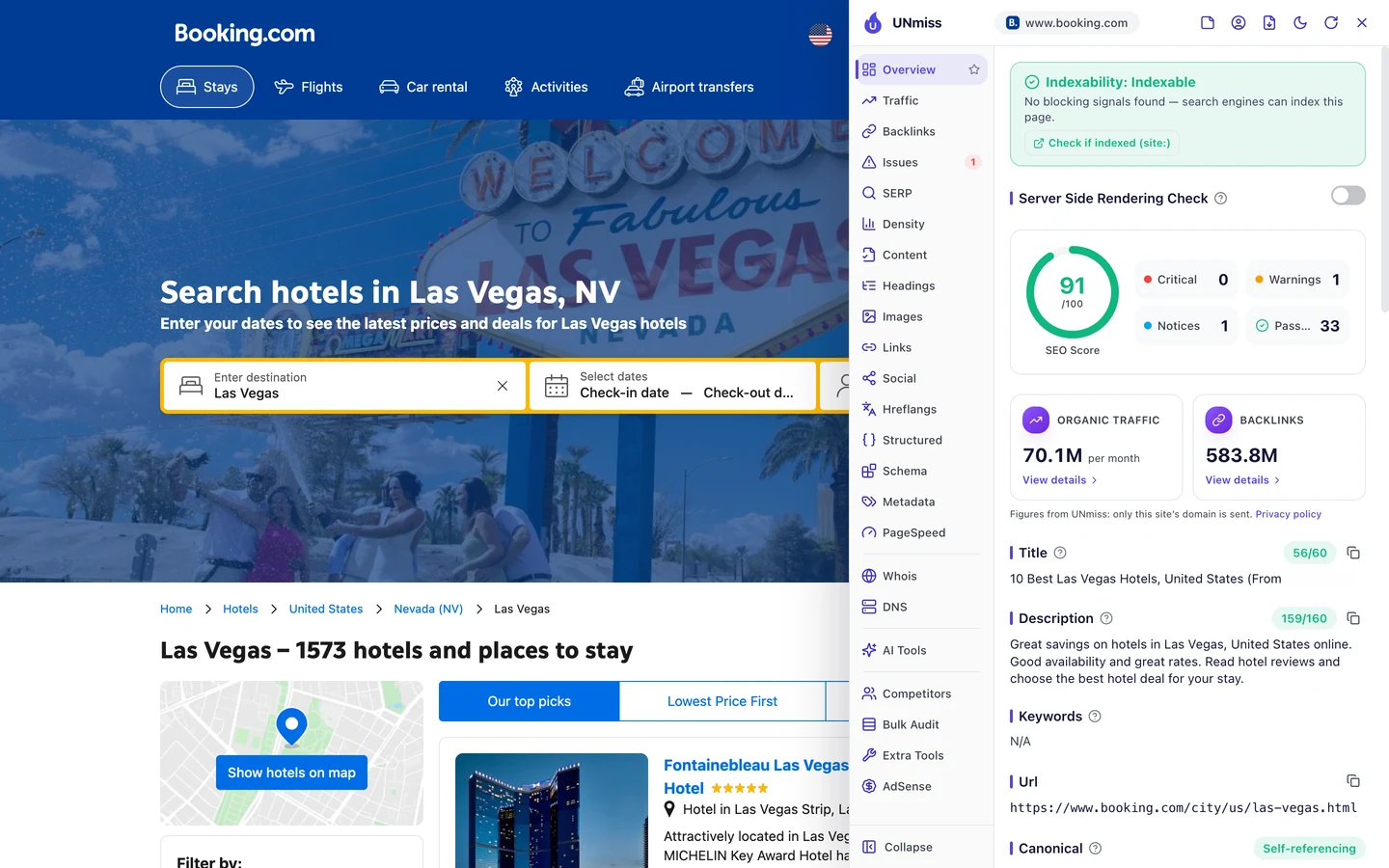Select the Activities tab
1389x868 pixels.
tap(546, 87)
